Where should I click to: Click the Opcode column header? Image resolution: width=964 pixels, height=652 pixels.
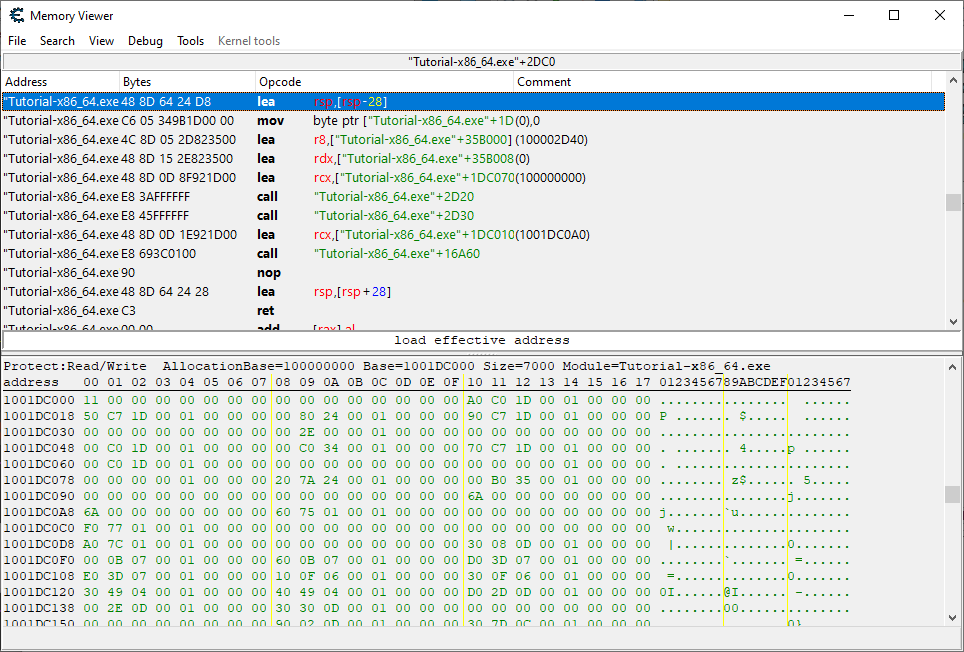[x=385, y=82]
